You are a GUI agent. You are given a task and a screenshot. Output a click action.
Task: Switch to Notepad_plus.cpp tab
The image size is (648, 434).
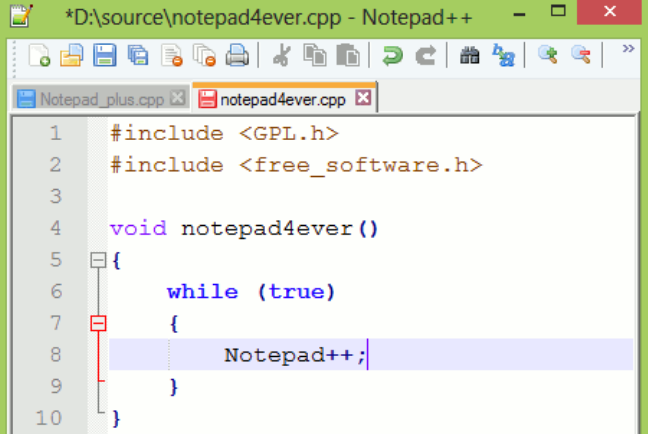click(x=101, y=99)
